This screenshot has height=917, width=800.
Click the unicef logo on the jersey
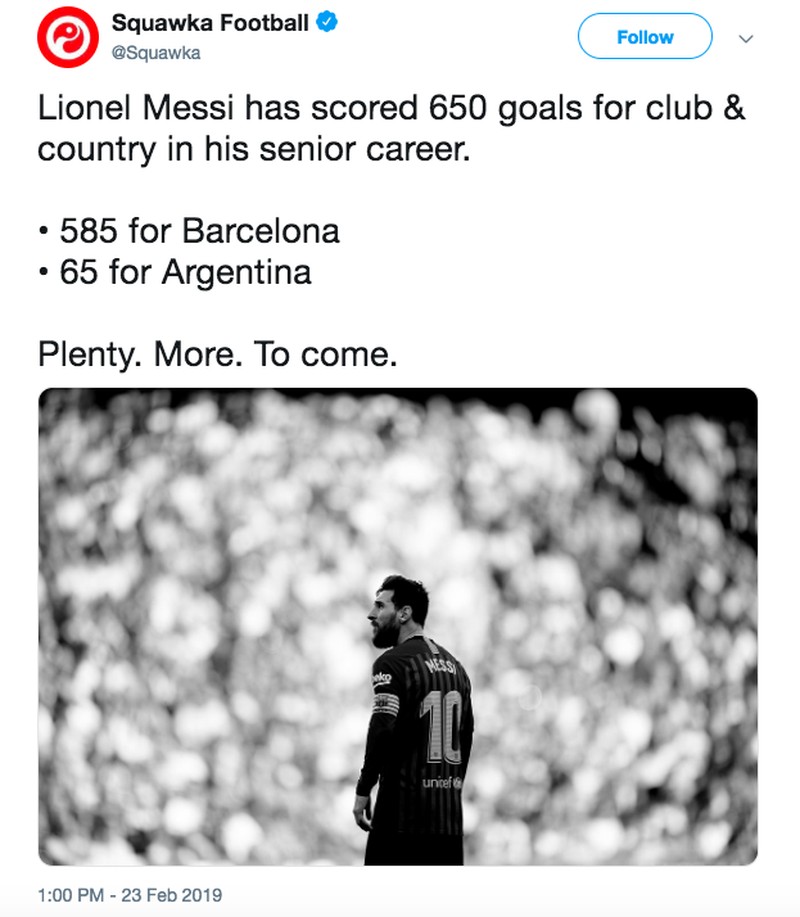[439, 783]
